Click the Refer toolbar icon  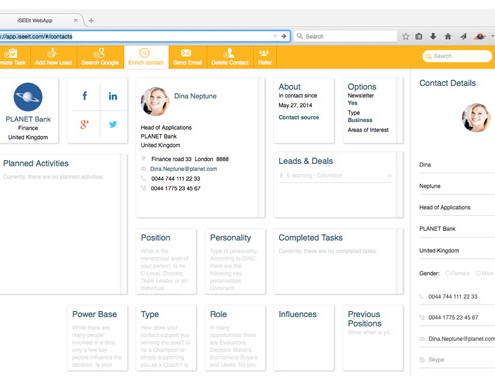tap(264, 53)
